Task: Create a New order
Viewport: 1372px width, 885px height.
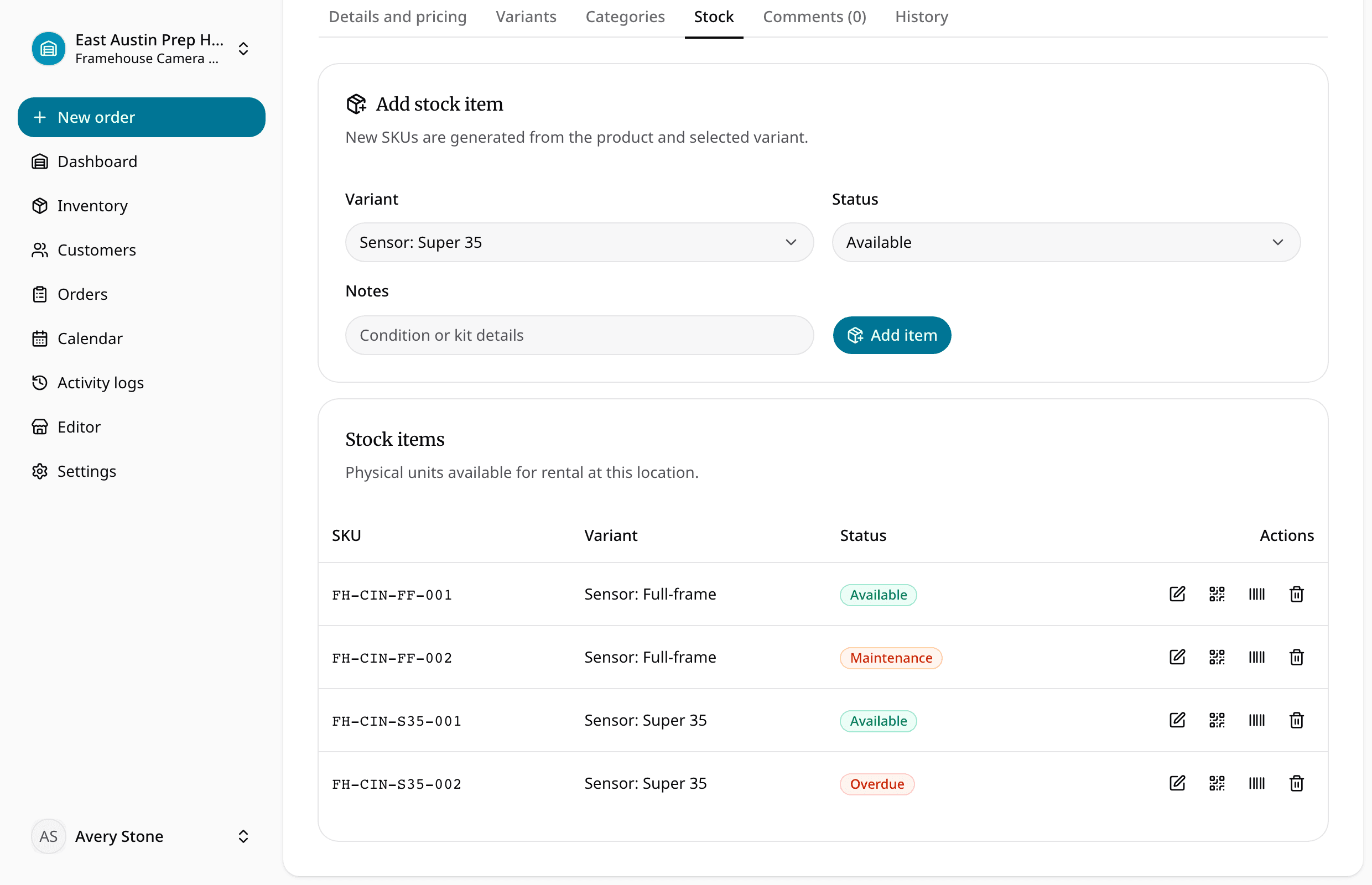Action: pyautogui.click(x=142, y=117)
